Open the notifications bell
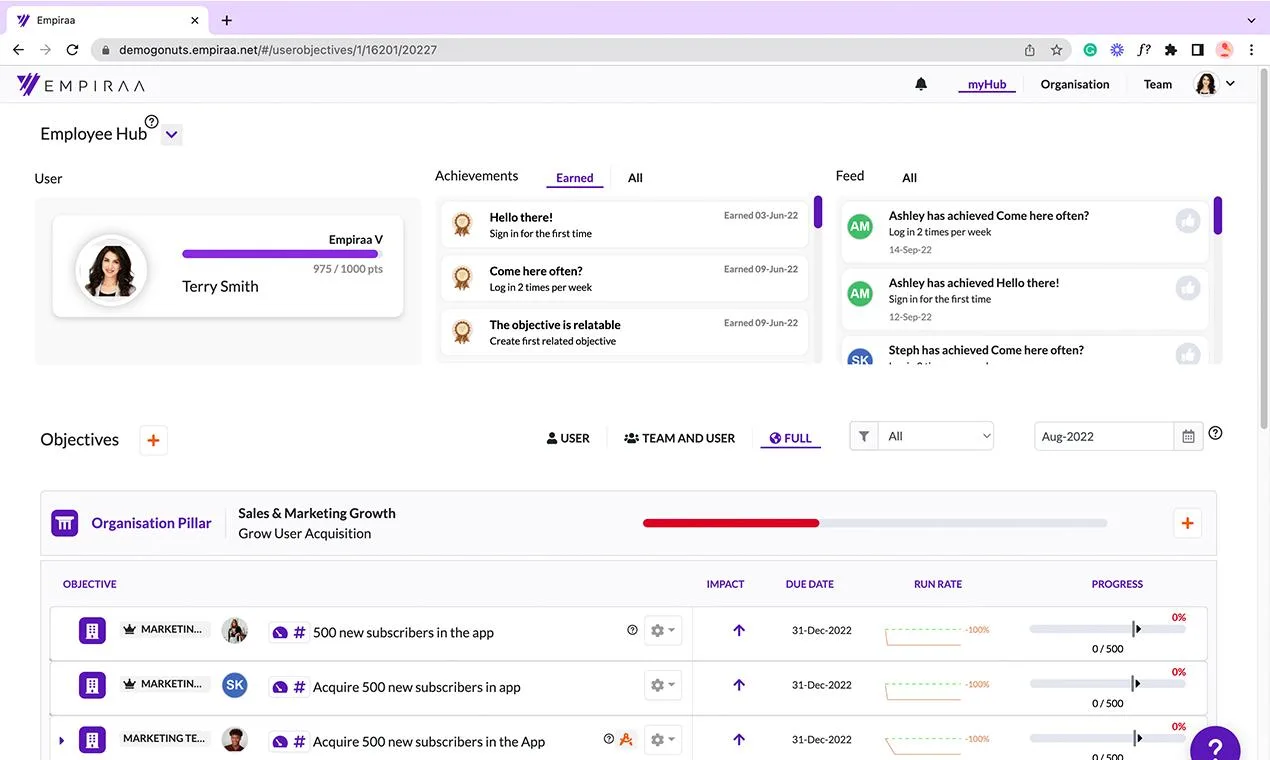 (x=921, y=84)
